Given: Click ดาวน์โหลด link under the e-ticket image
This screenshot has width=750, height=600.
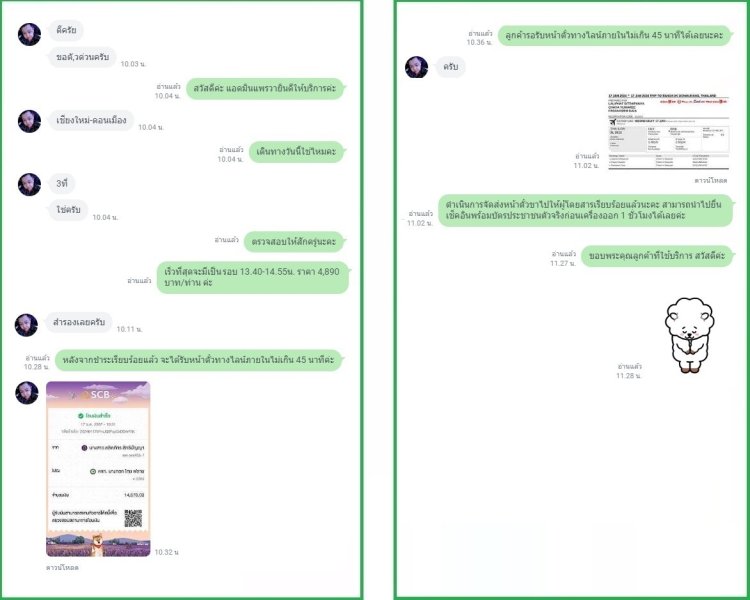Looking at the screenshot, I should click(x=711, y=180).
